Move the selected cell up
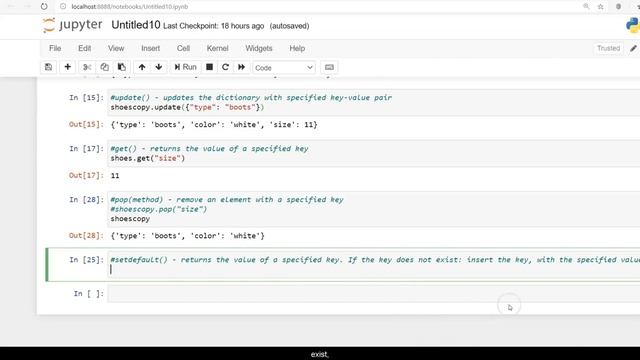The width and height of the screenshot is (640, 360). (142, 67)
